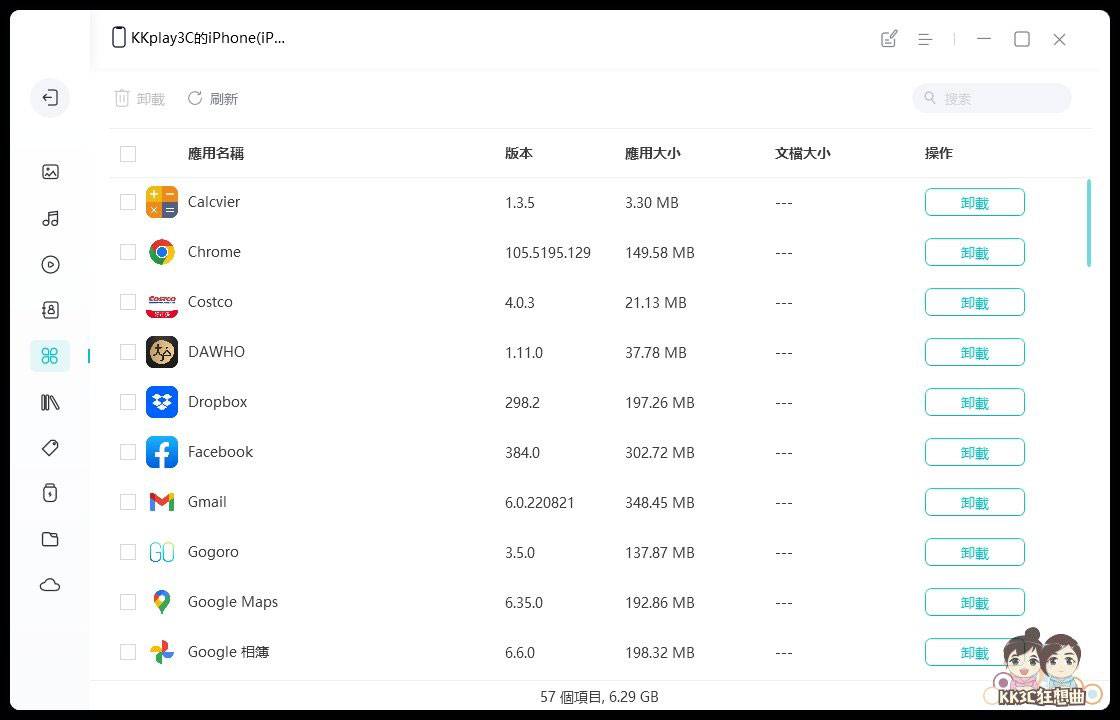Click the 應用名稱 column header
The image size is (1120, 720).
(x=216, y=154)
